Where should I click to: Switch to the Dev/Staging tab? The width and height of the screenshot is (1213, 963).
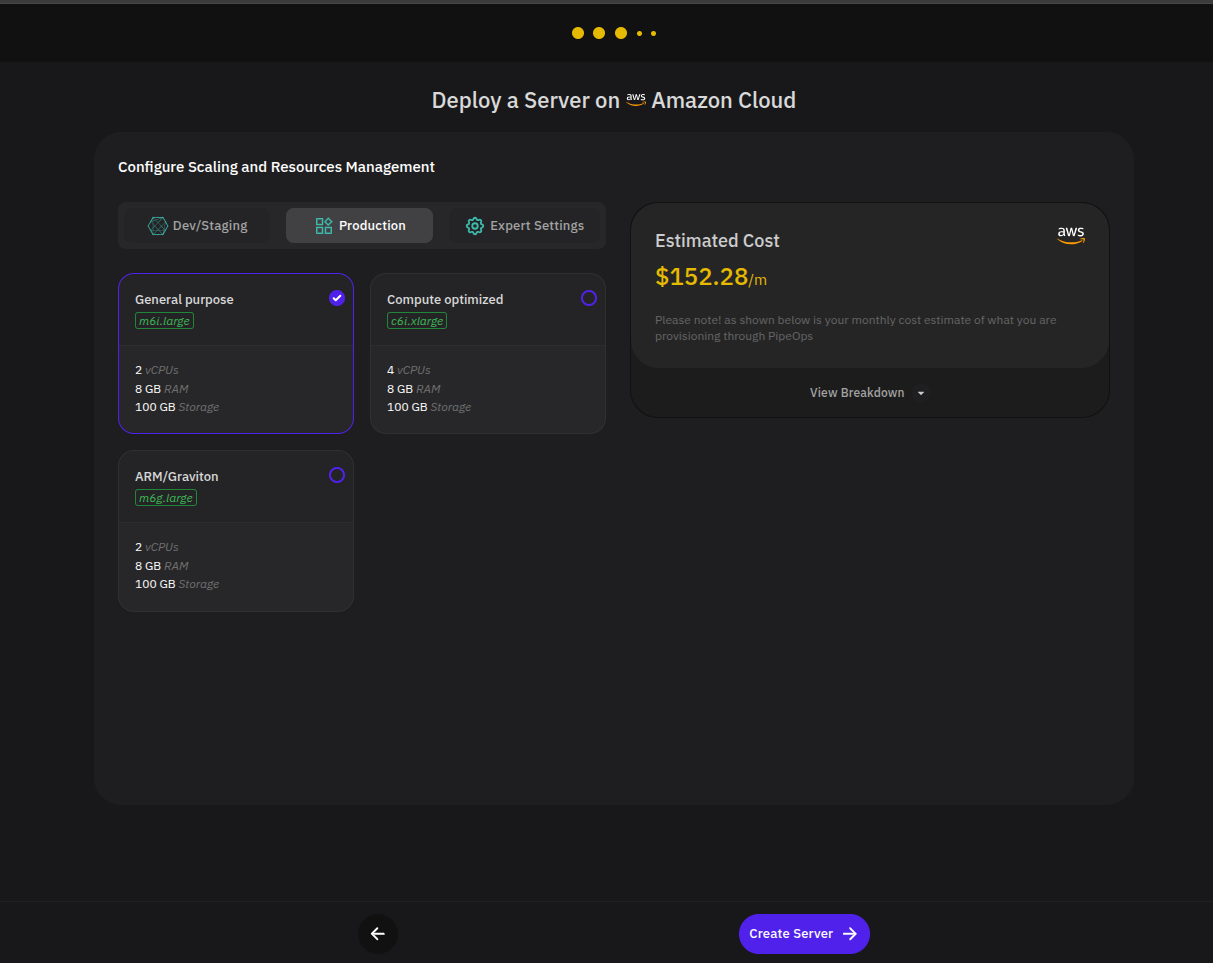point(197,226)
